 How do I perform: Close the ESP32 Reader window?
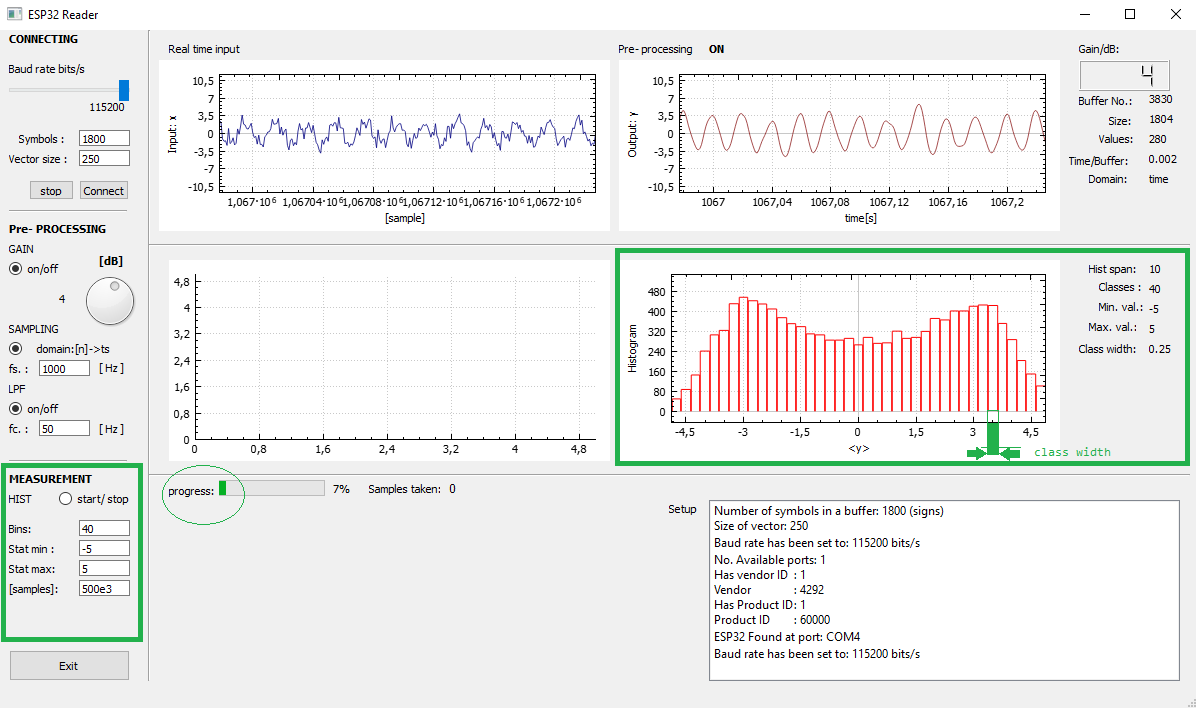point(1175,14)
